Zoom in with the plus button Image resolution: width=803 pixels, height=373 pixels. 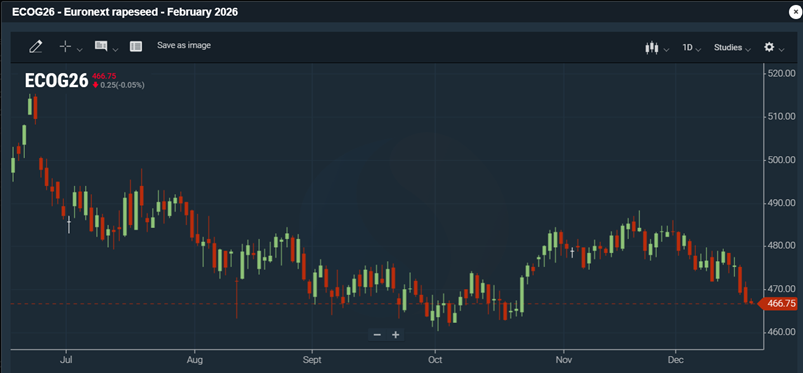click(395, 335)
